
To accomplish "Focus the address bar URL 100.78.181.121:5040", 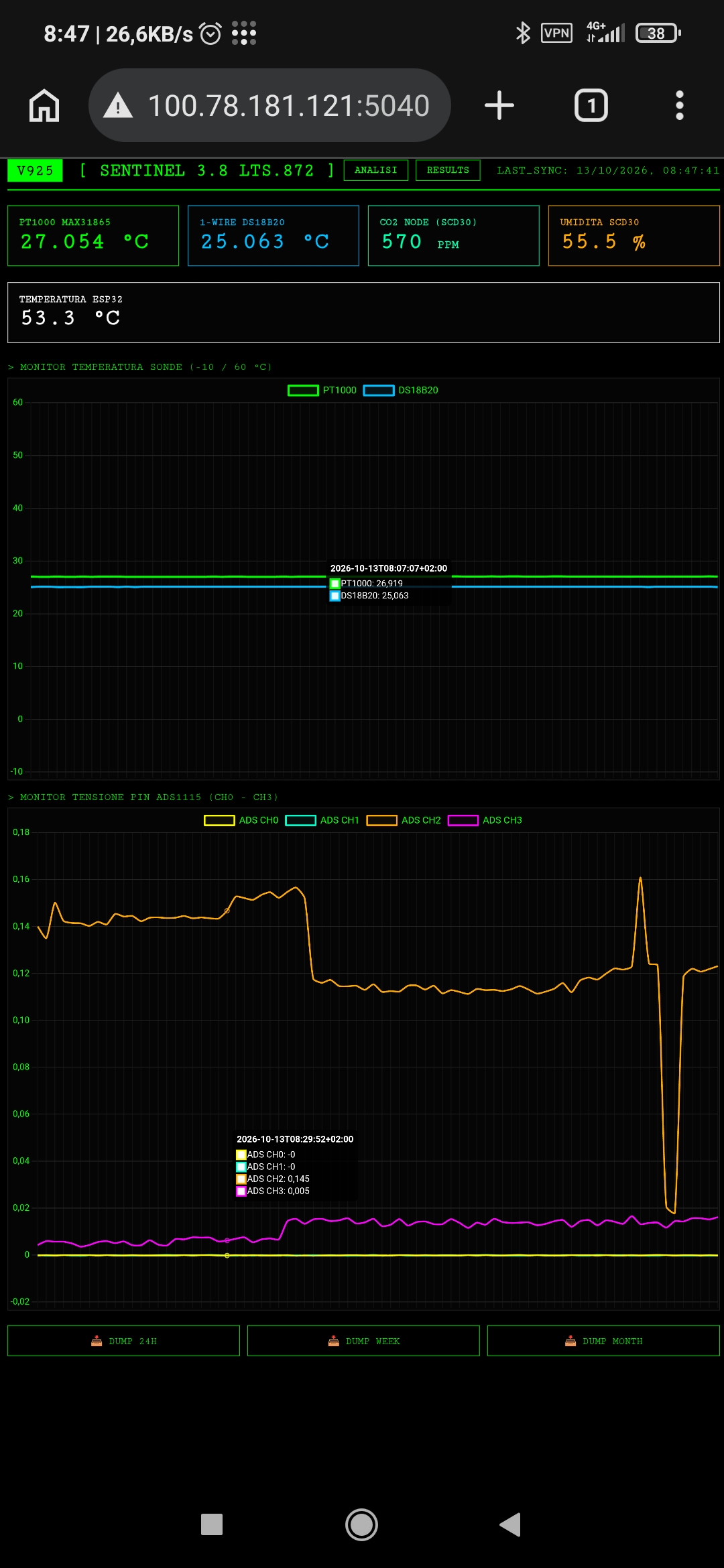I will tap(269, 105).
